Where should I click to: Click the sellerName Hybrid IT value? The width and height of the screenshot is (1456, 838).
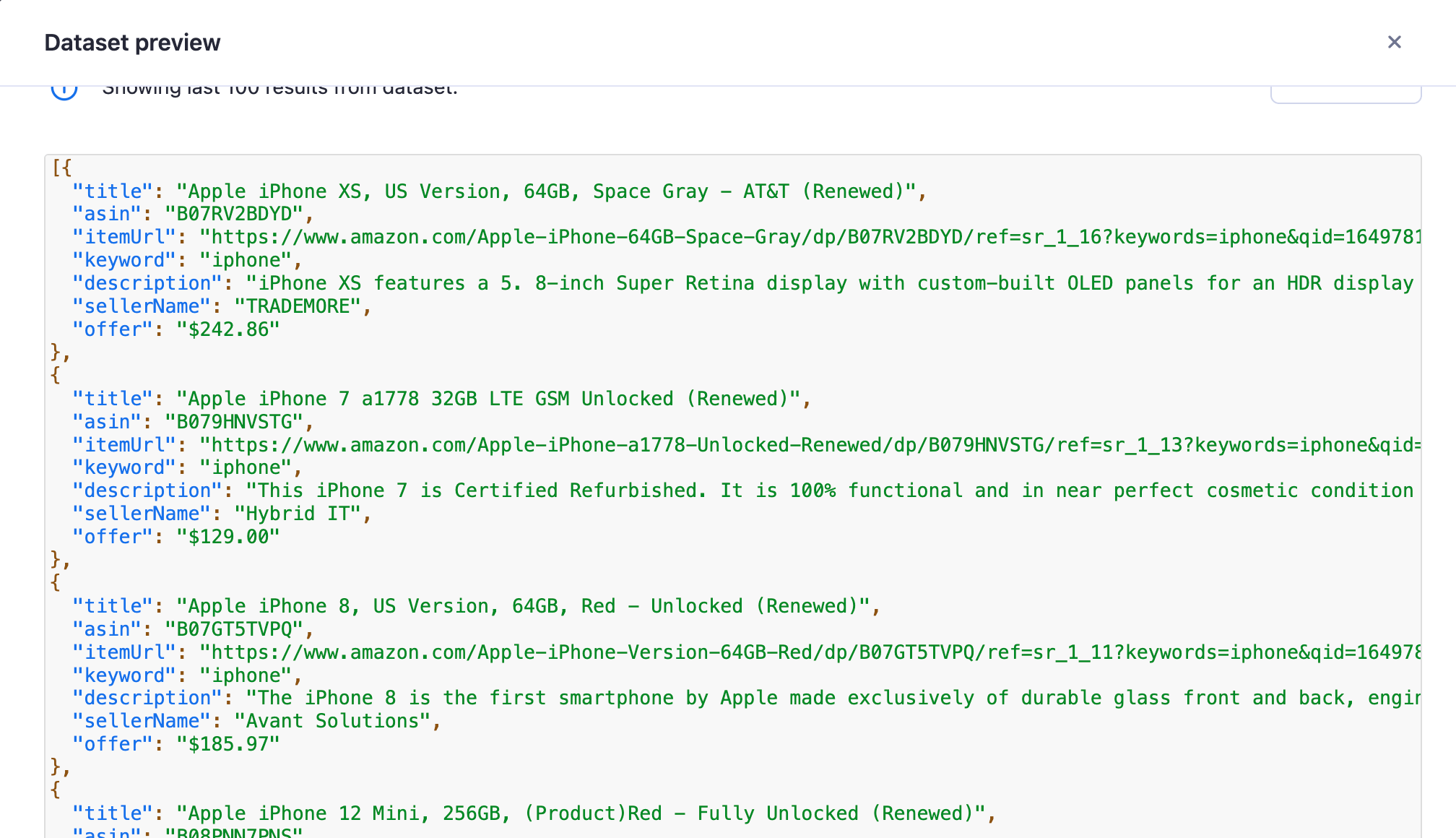tap(302, 513)
